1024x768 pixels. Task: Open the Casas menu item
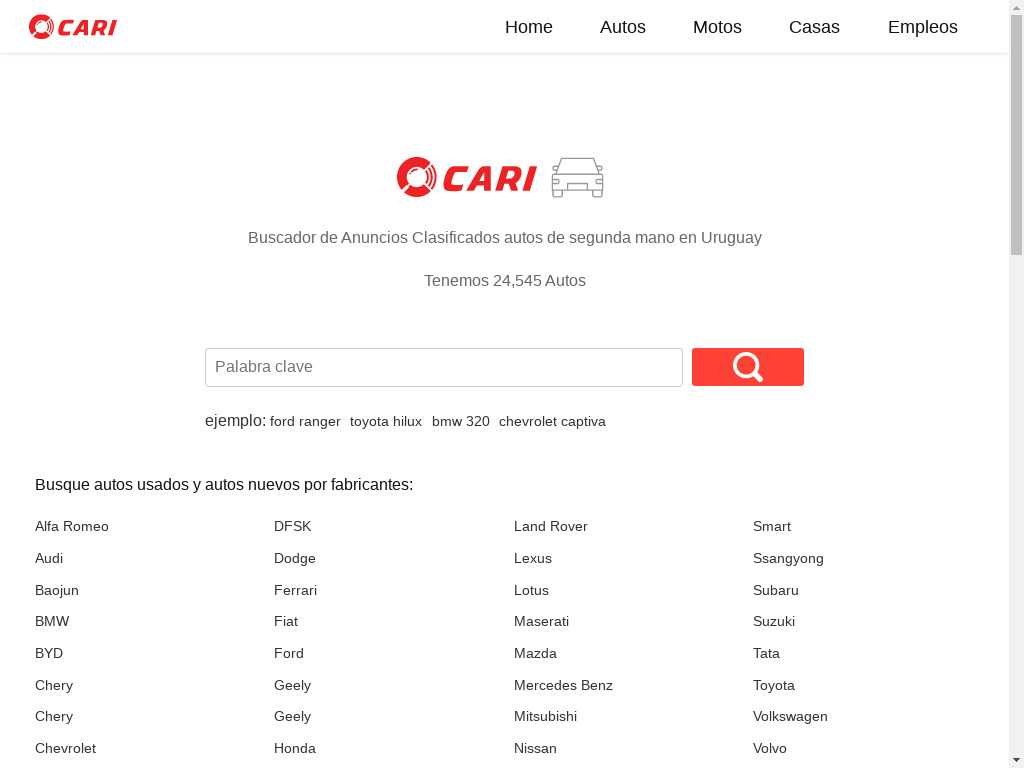coord(814,27)
